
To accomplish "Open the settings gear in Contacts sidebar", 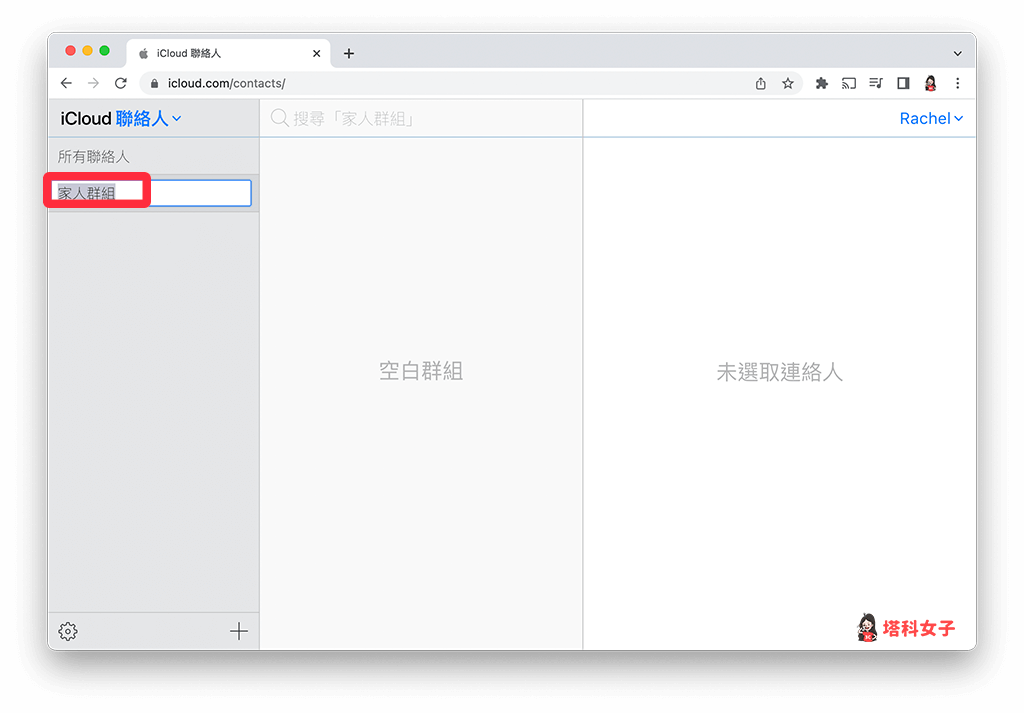I will point(68,631).
